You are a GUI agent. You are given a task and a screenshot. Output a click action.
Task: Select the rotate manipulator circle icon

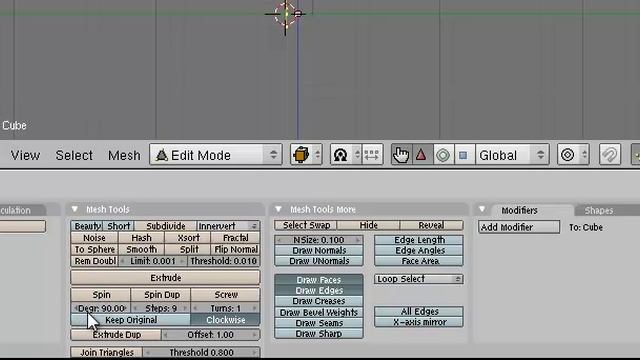pyautogui.click(x=443, y=155)
